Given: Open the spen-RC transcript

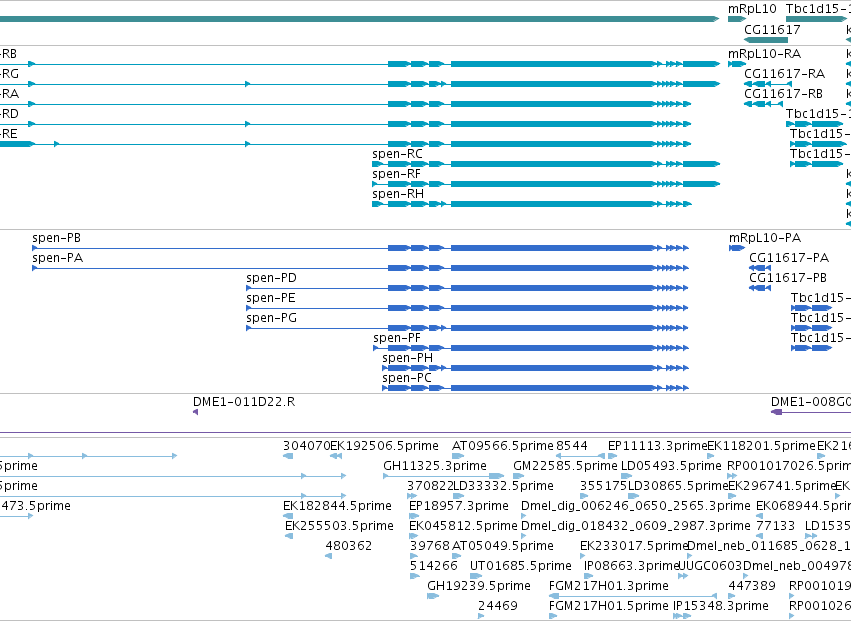Looking at the screenshot, I should click(397, 154).
